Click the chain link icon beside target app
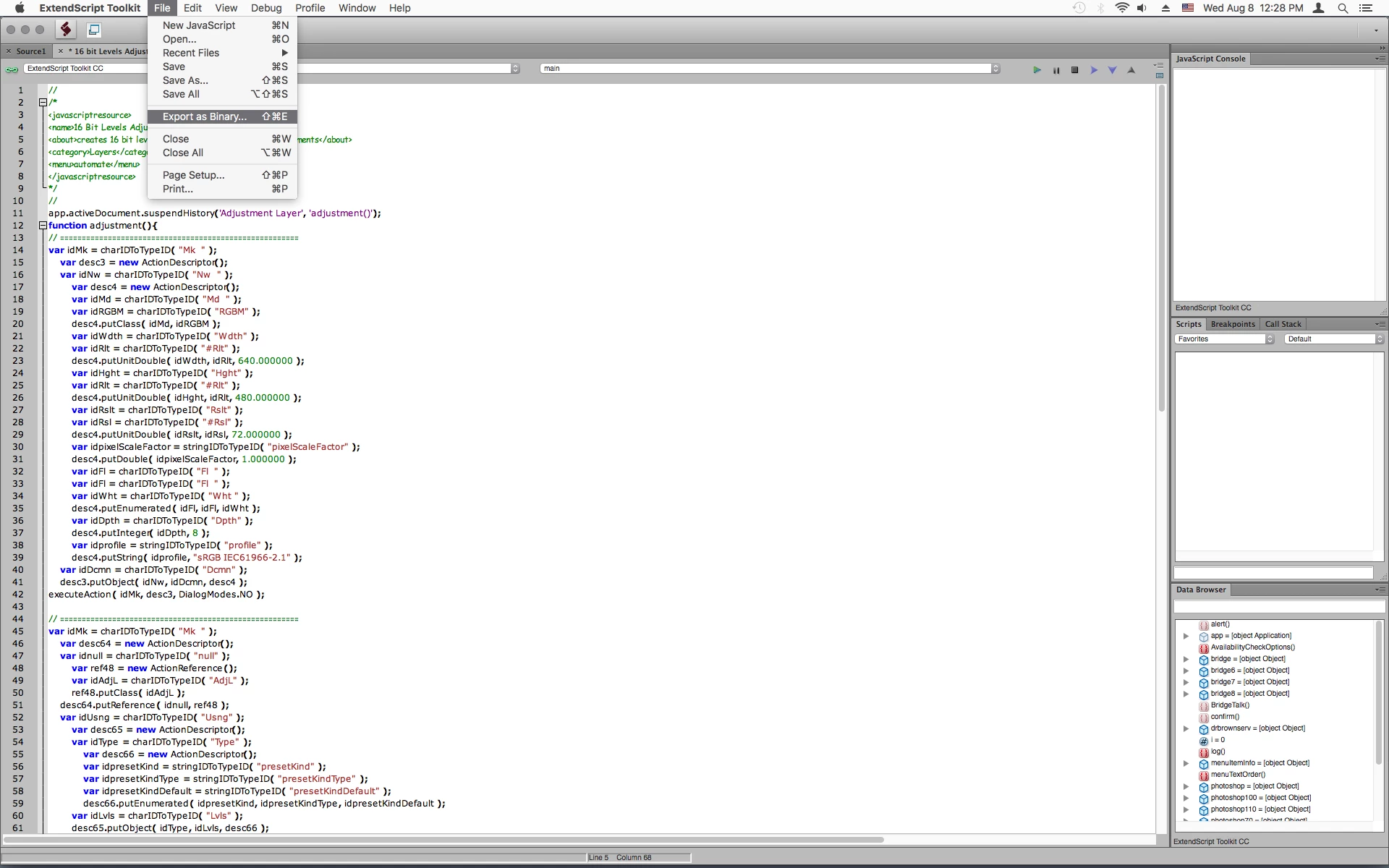The height and width of the screenshot is (868, 1389). point(12,69)
